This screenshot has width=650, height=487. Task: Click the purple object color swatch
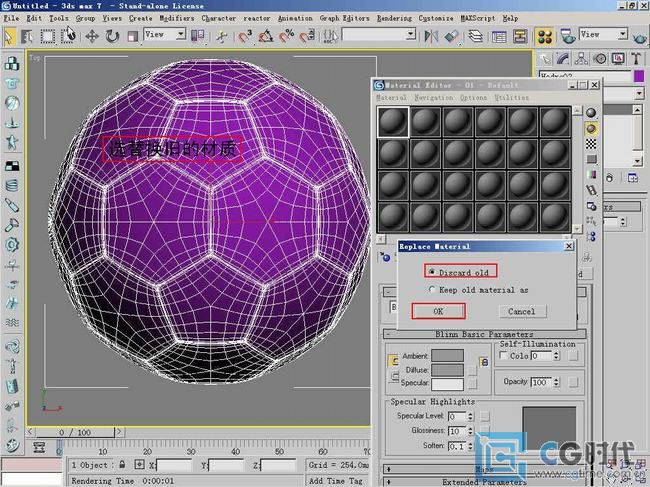[639, 76]
